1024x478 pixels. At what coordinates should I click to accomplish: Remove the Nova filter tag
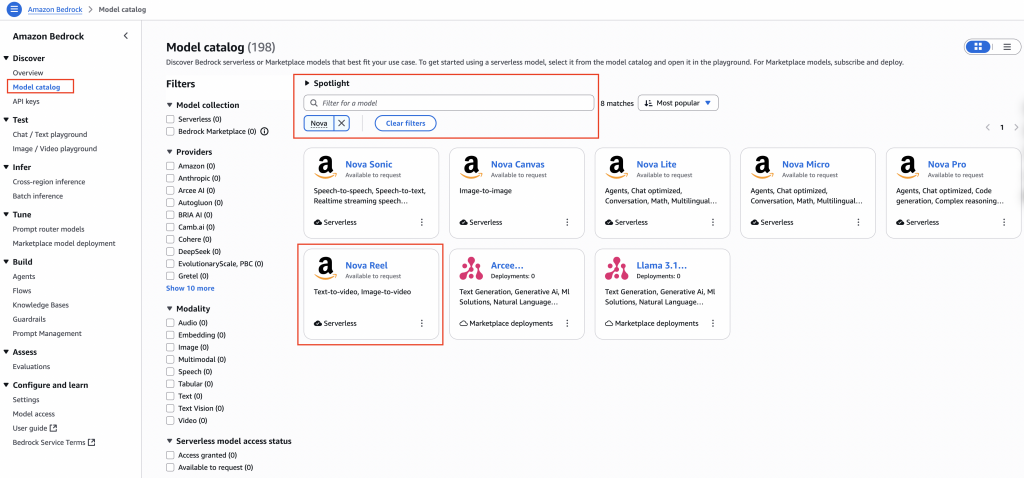(342, 123)
